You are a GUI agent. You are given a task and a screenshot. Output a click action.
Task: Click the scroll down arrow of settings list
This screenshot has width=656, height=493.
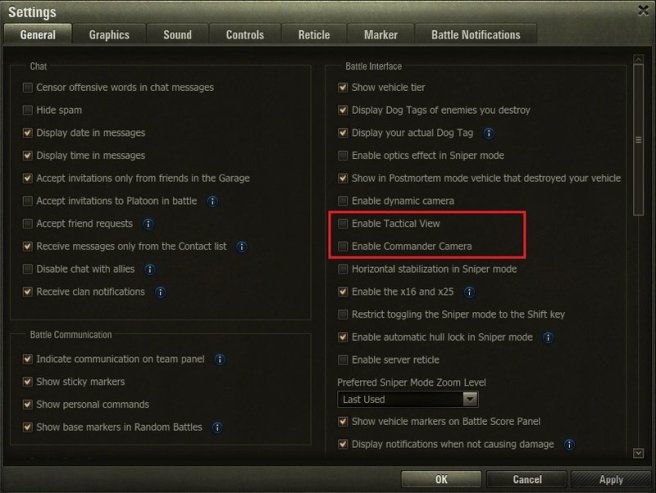[x=638, y=453]
